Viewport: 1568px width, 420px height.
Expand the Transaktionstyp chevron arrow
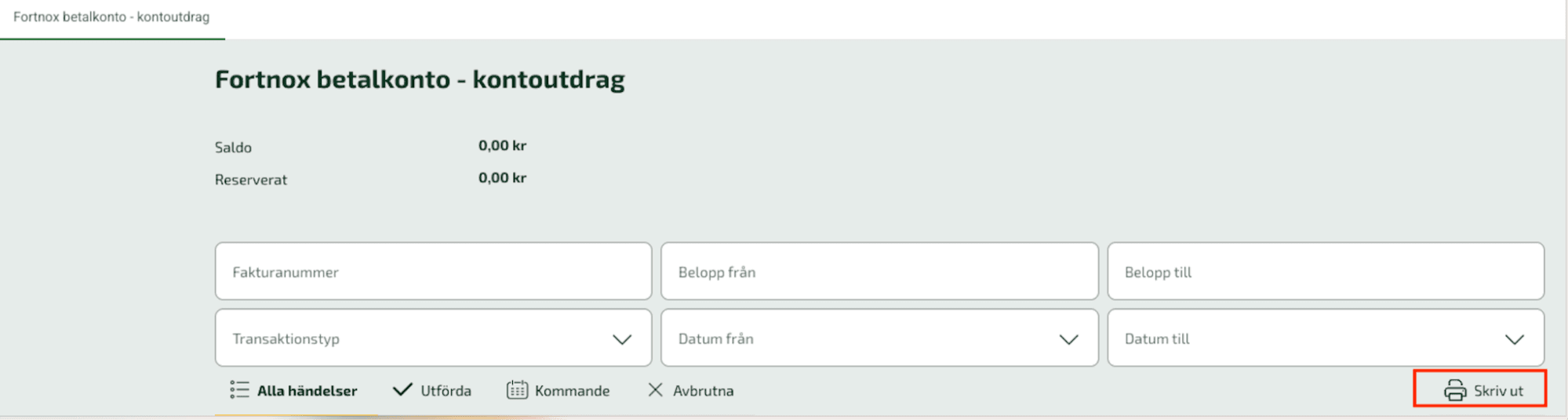tap(622, 339)
